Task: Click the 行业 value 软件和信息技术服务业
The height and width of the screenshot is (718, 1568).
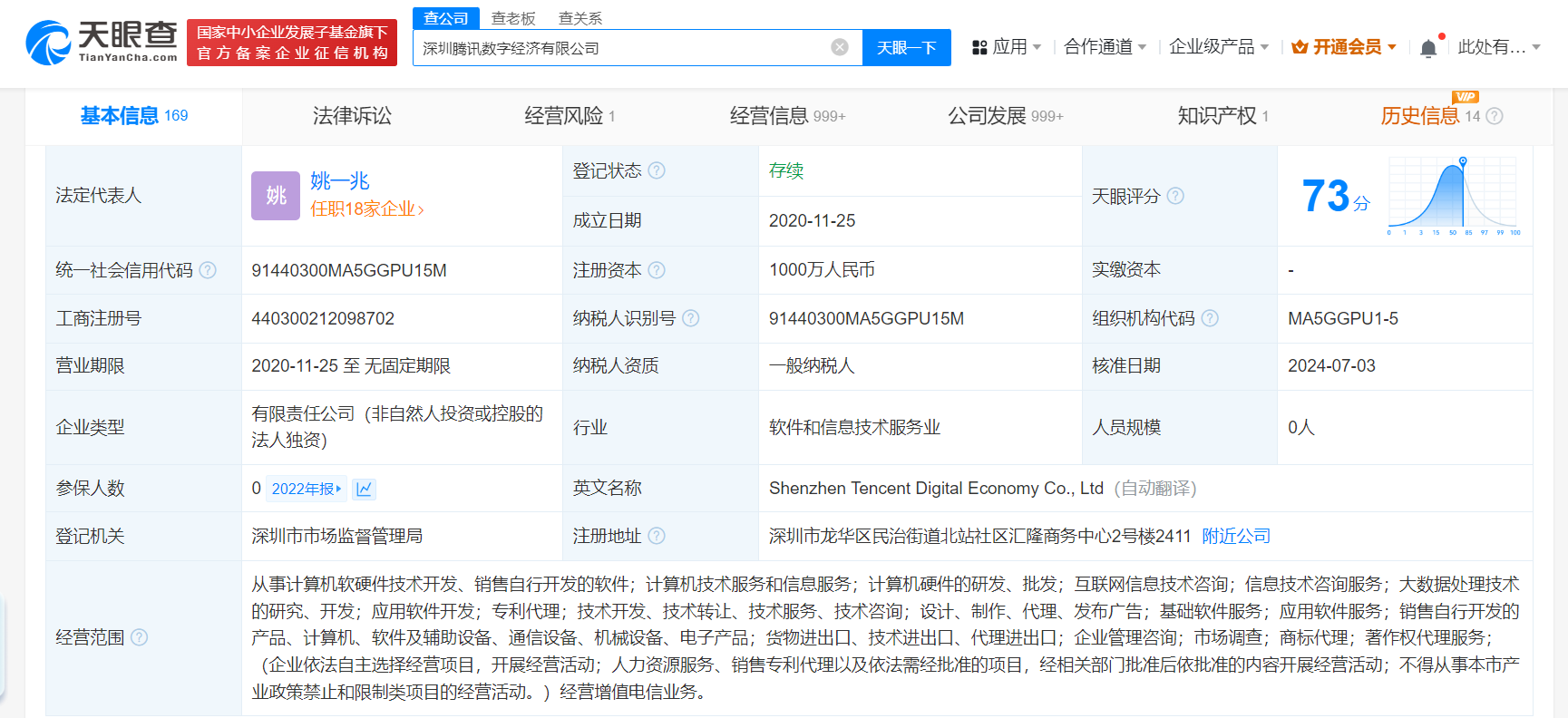Action: 854,427
